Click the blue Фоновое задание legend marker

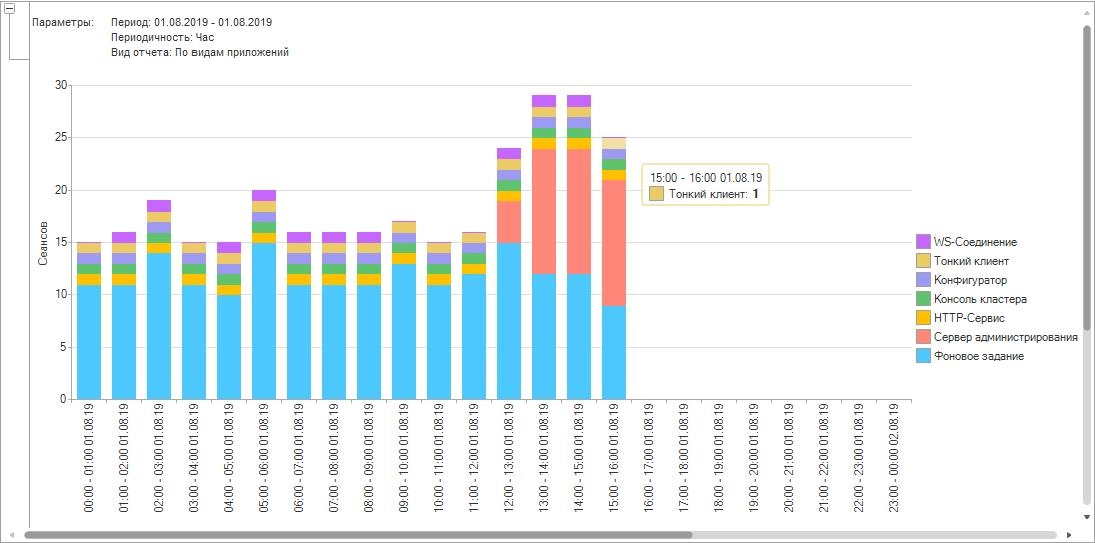(923, 356)
